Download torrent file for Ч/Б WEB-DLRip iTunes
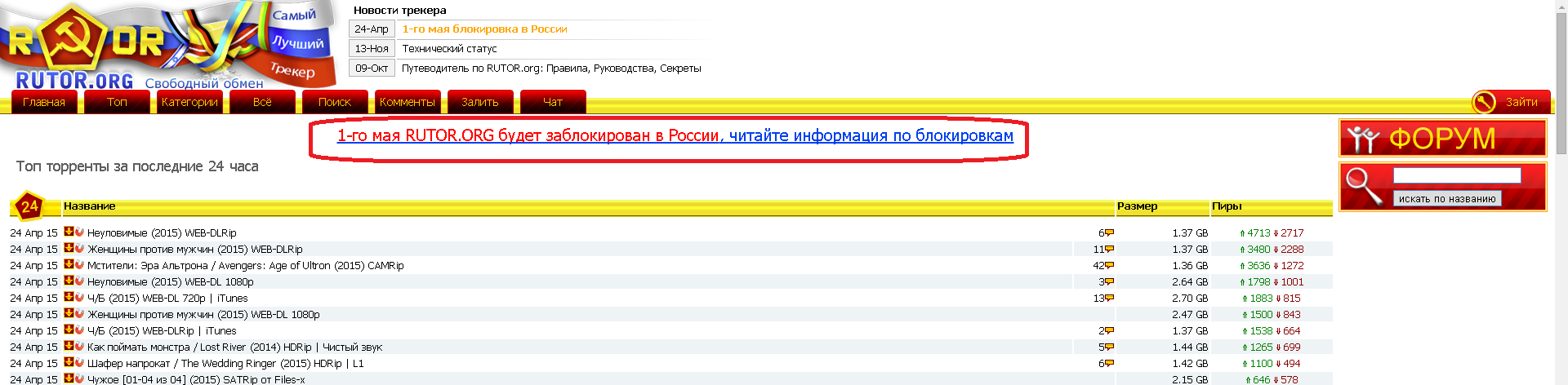1568x385 pixels. coord(69,330)
